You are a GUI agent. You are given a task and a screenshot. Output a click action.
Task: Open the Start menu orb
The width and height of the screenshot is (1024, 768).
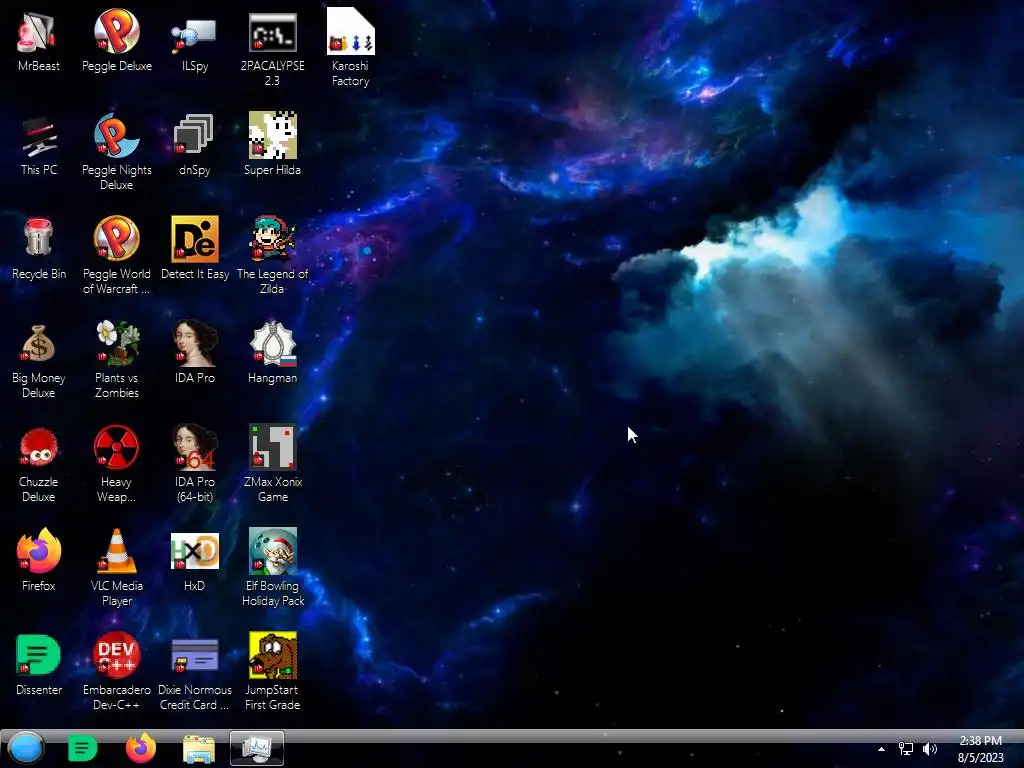(25, 748)
